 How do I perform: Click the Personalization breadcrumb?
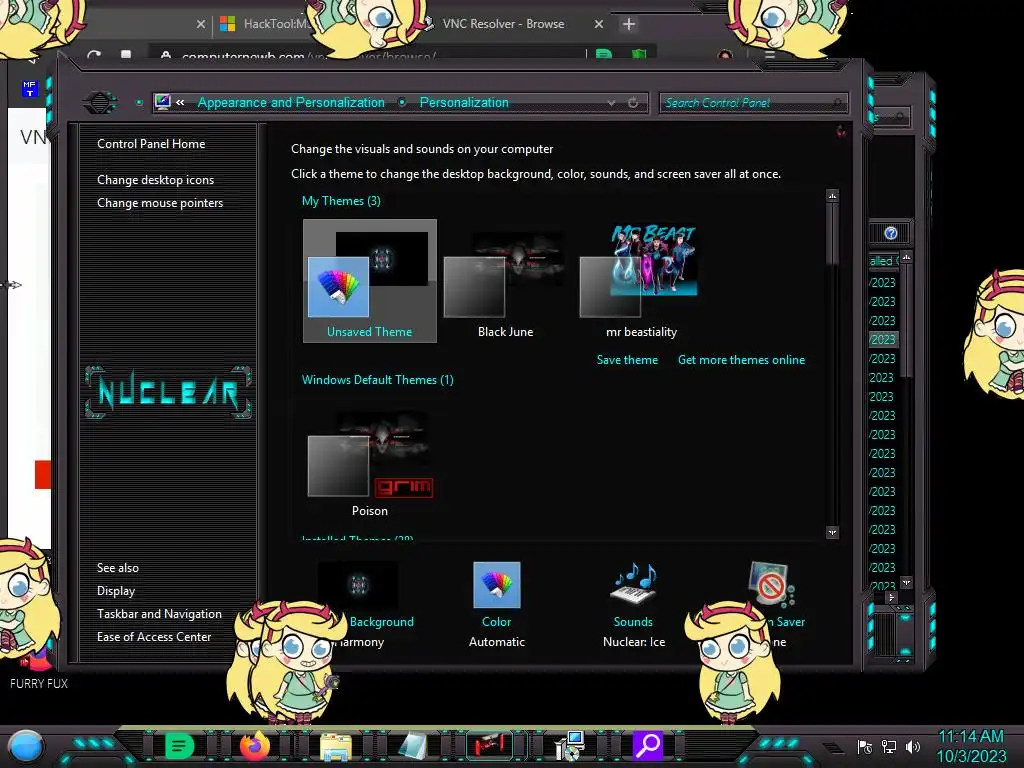[x=464, y=103]
